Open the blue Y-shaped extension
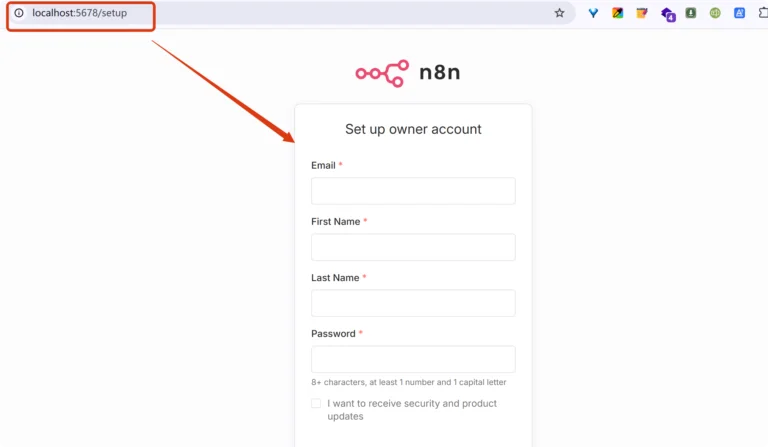 [x=593, y=13]
